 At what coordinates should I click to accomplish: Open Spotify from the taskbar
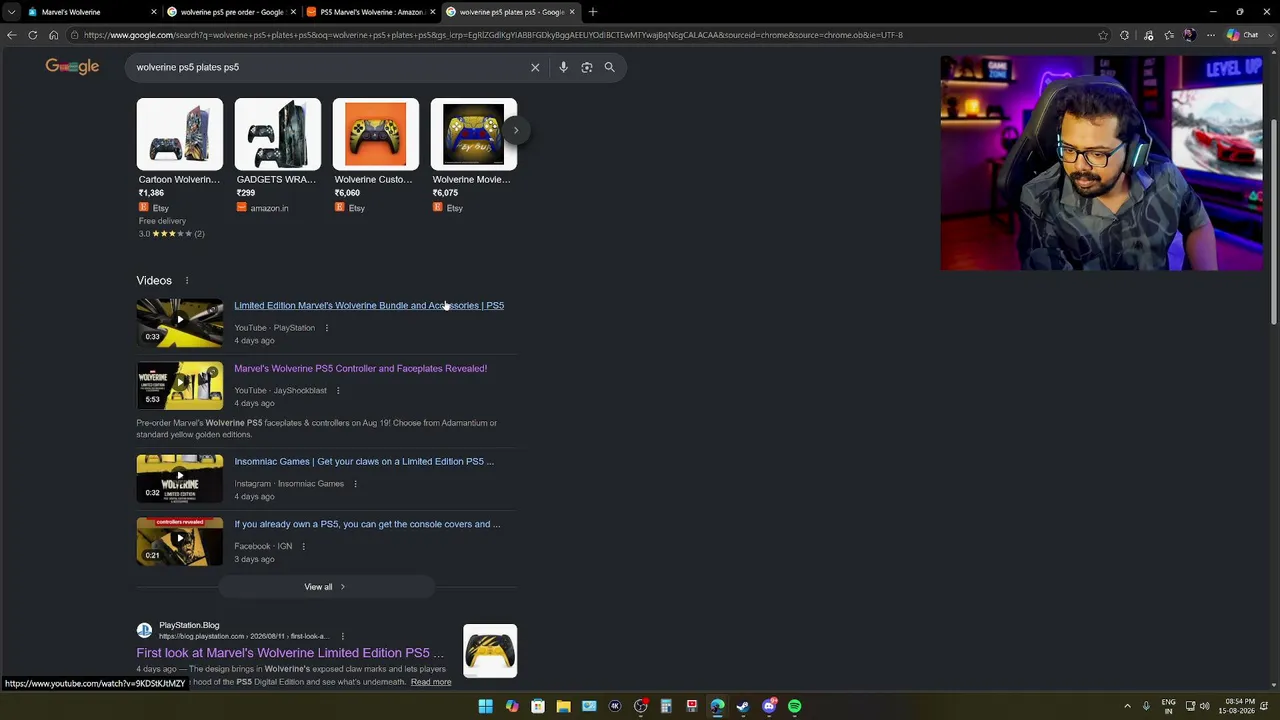(x=794, y=706)
